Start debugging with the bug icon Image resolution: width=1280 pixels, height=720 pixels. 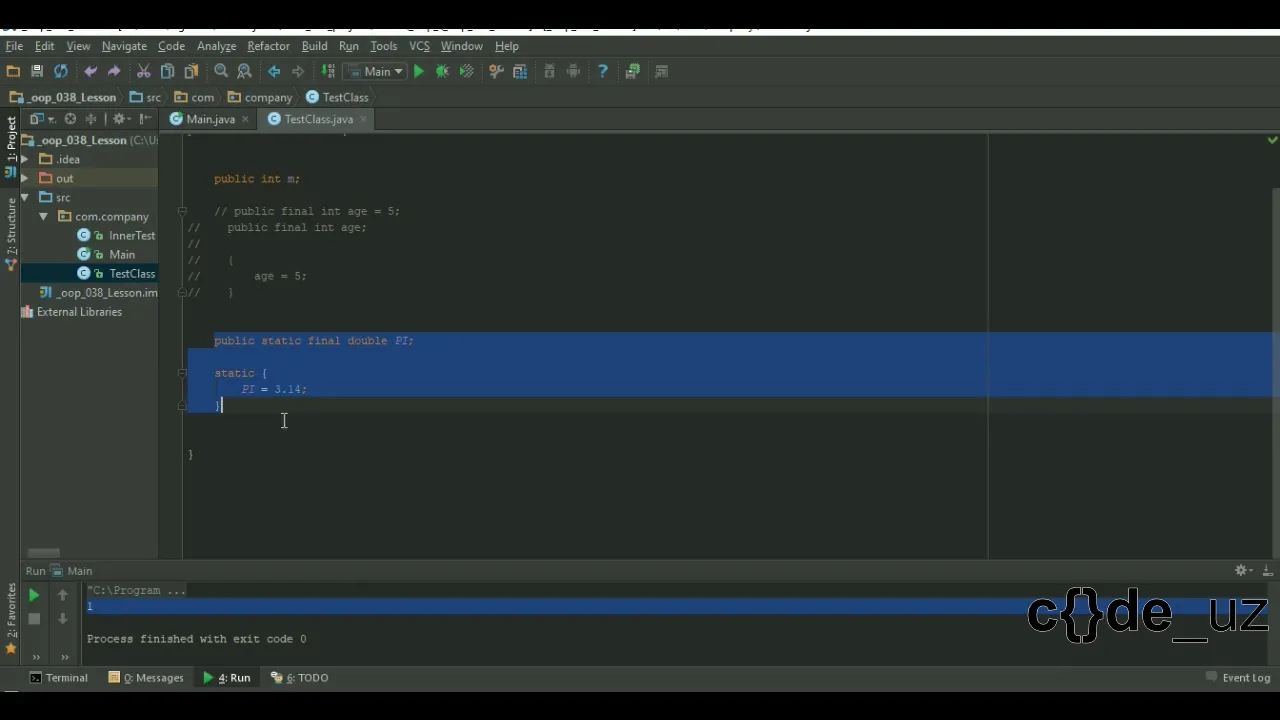(x=442, y=71)
